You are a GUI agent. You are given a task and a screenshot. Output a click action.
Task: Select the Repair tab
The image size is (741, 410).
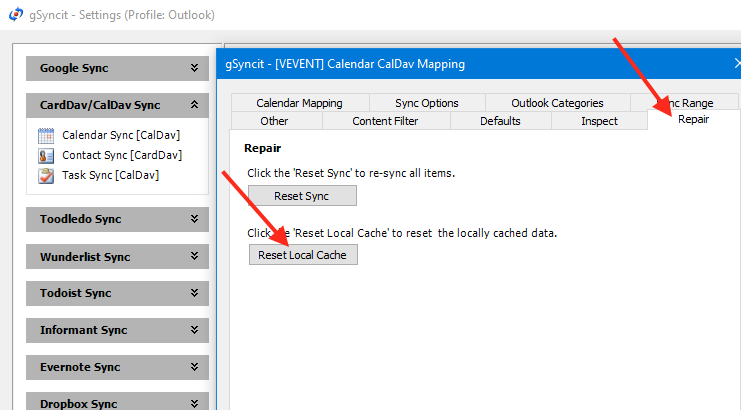click(693, 120)
